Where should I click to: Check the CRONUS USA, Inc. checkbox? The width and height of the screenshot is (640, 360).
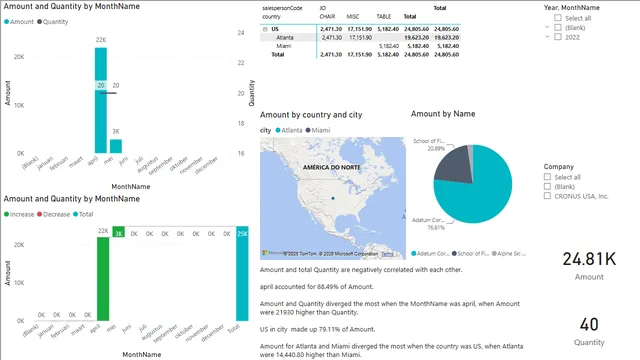547,196
